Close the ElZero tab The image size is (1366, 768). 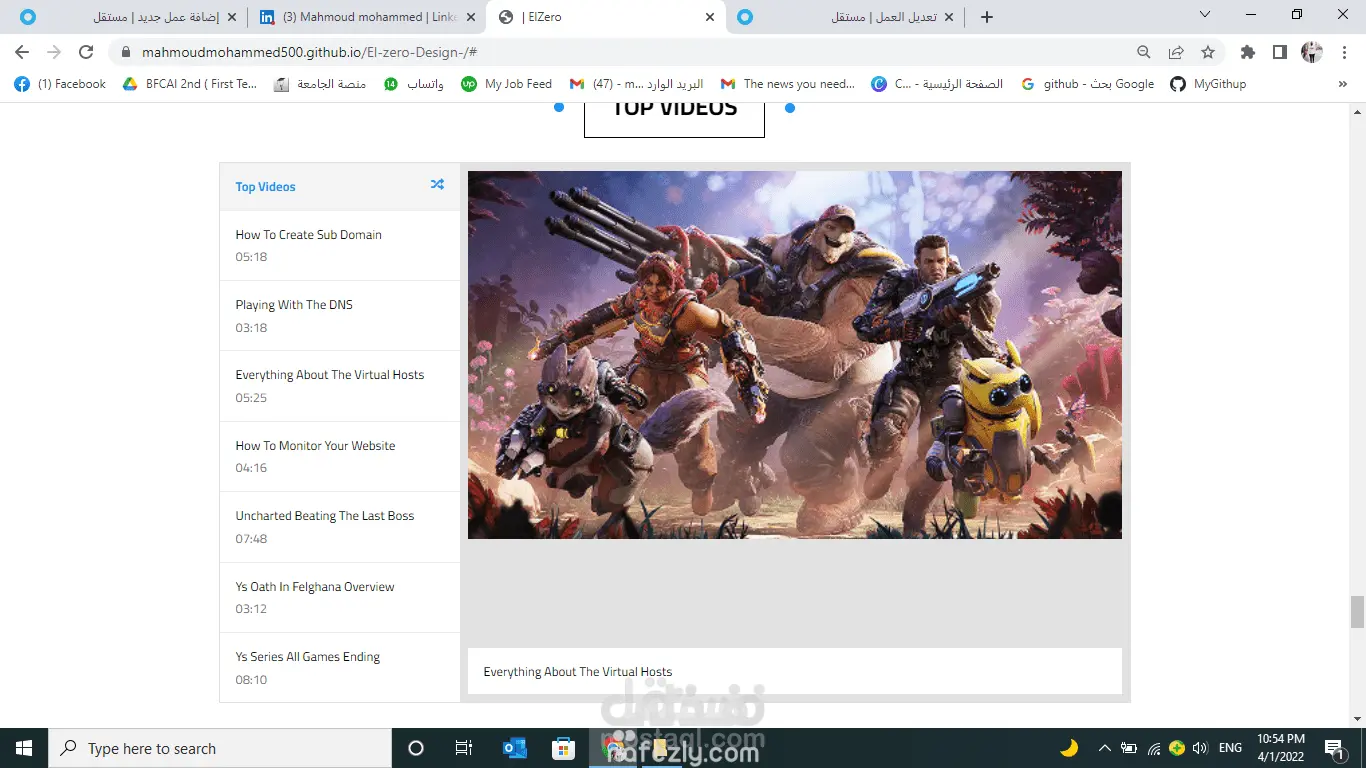(710, 17)
